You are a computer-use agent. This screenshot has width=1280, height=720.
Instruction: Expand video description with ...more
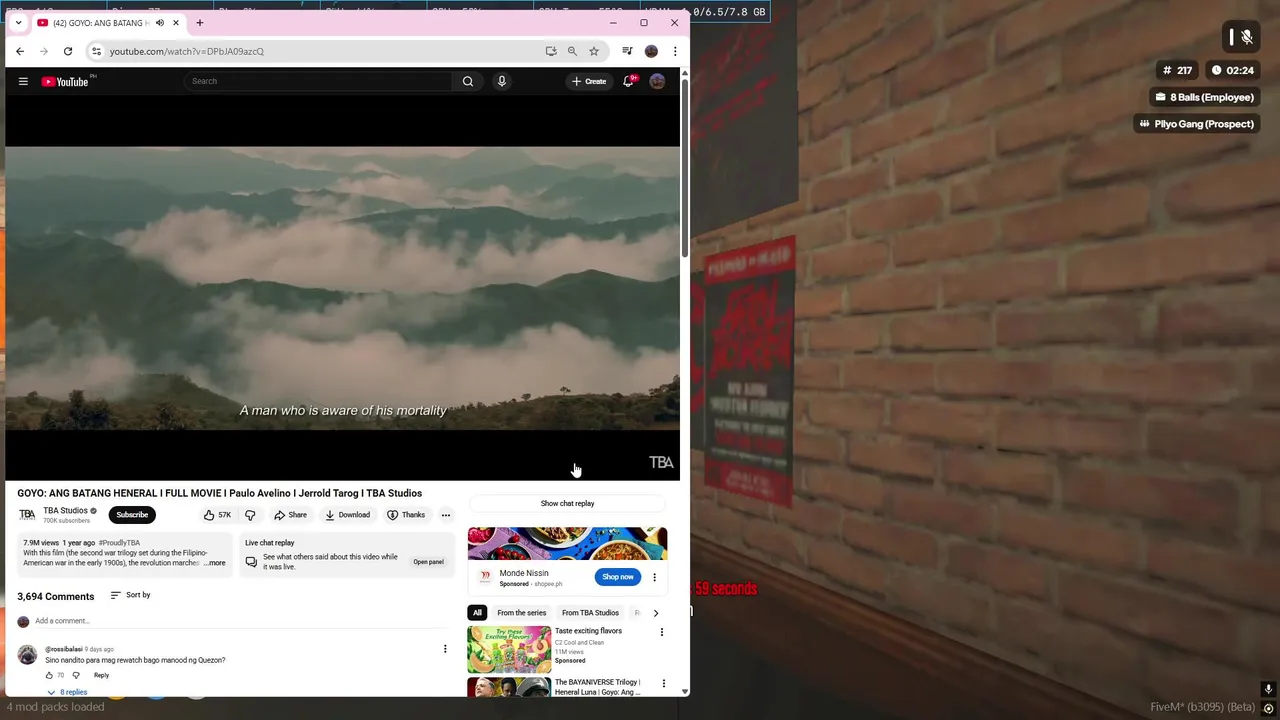[x=215, y=563]
